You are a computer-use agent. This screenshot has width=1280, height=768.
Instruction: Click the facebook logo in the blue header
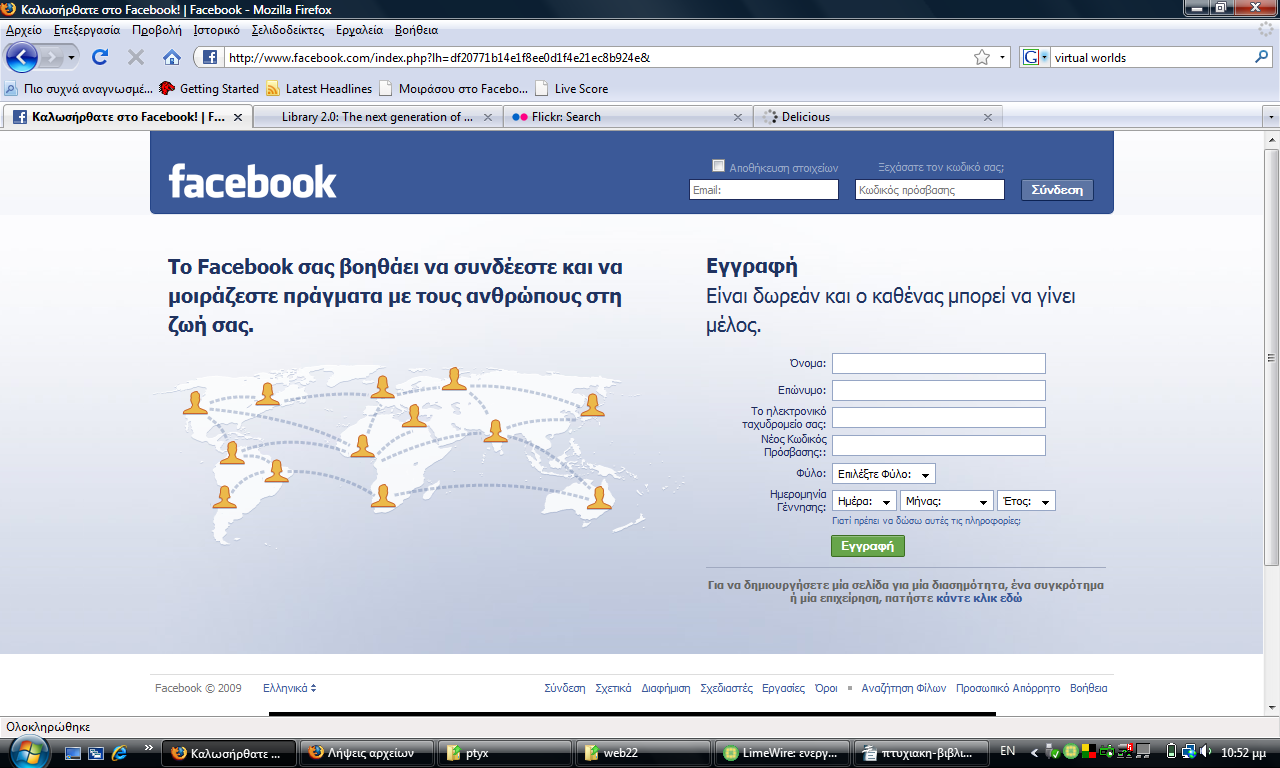[x=252, y=181]
